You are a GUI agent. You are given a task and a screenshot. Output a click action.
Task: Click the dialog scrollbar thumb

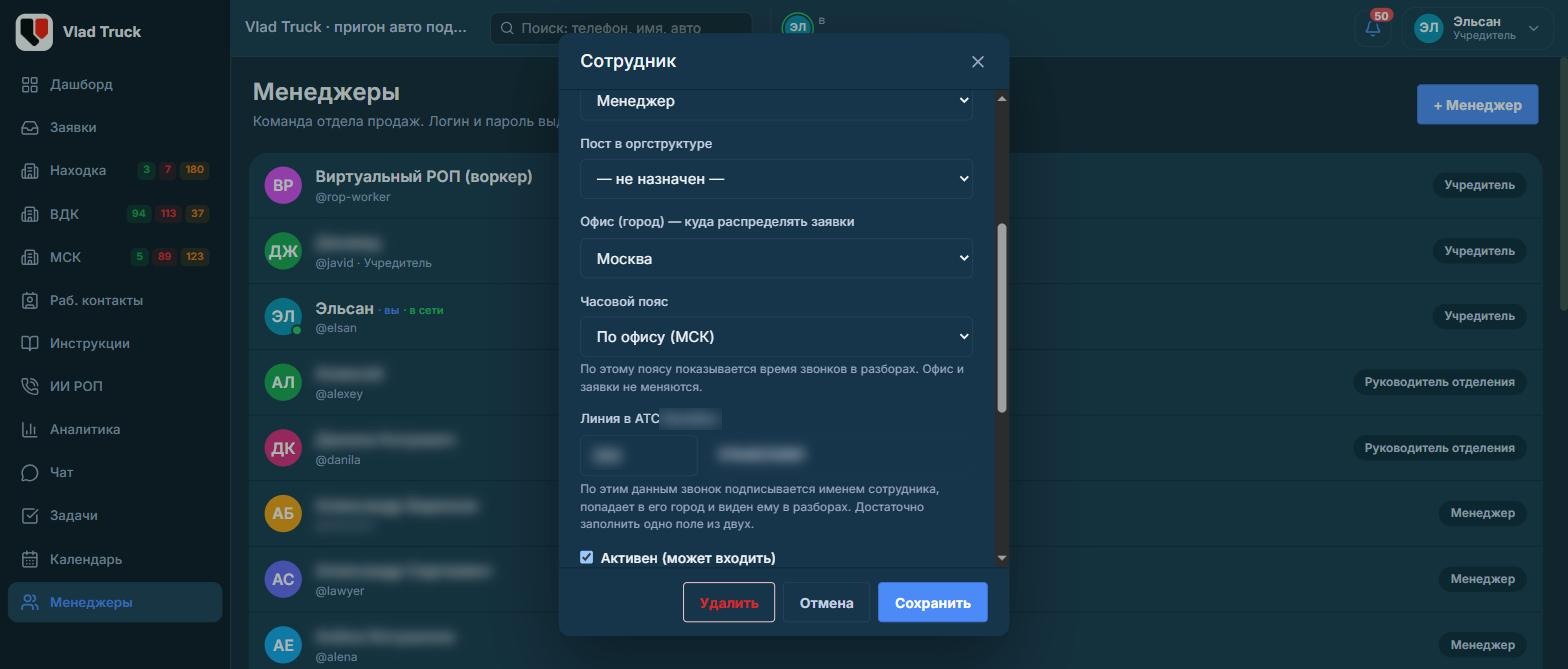coord(1002,318)
